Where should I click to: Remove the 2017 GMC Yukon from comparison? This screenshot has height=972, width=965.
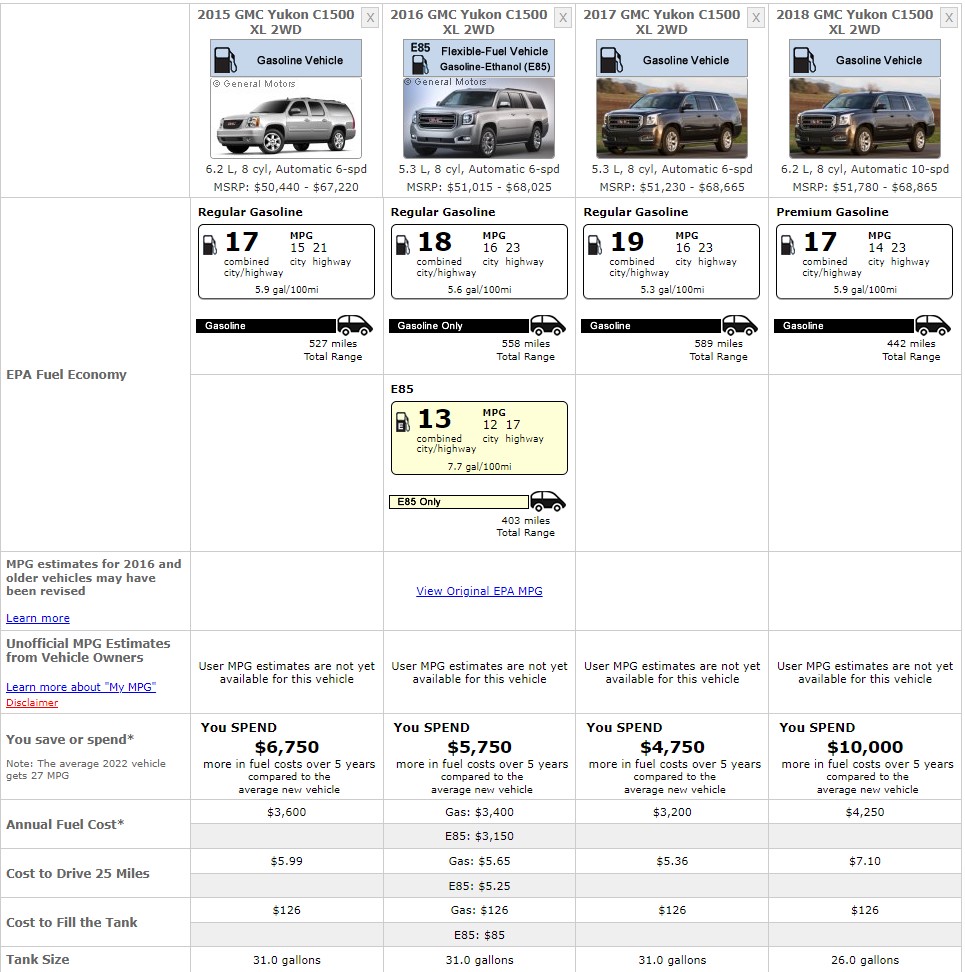point(756,17)
